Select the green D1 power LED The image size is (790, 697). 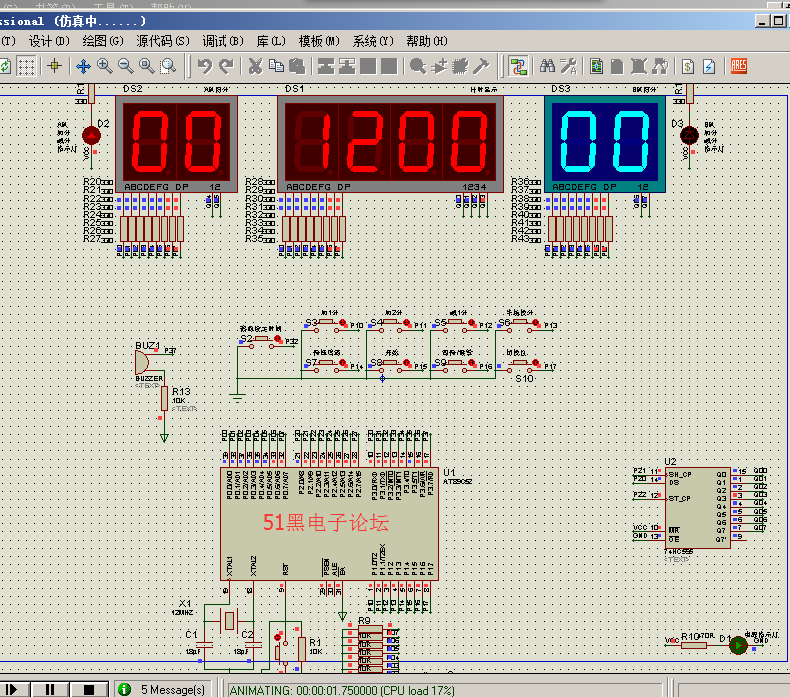tap(738, 645)
